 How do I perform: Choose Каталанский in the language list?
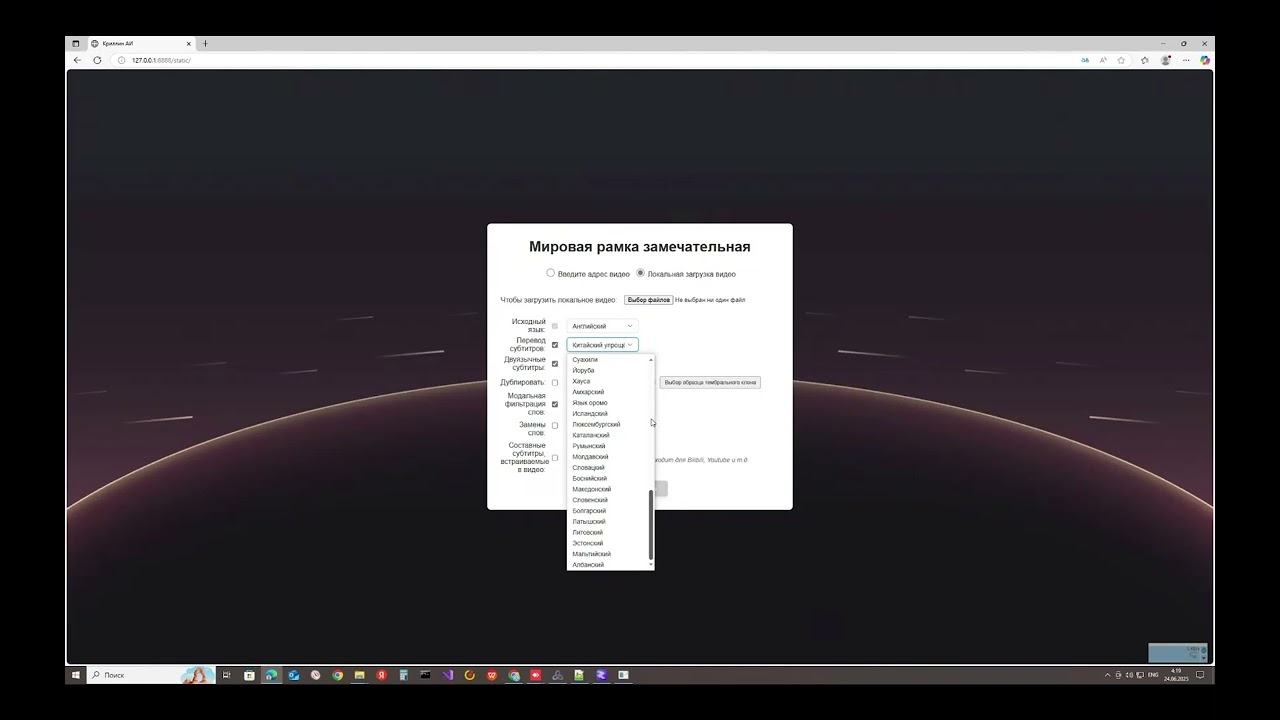pyautogui.click(x=608, y=435)
